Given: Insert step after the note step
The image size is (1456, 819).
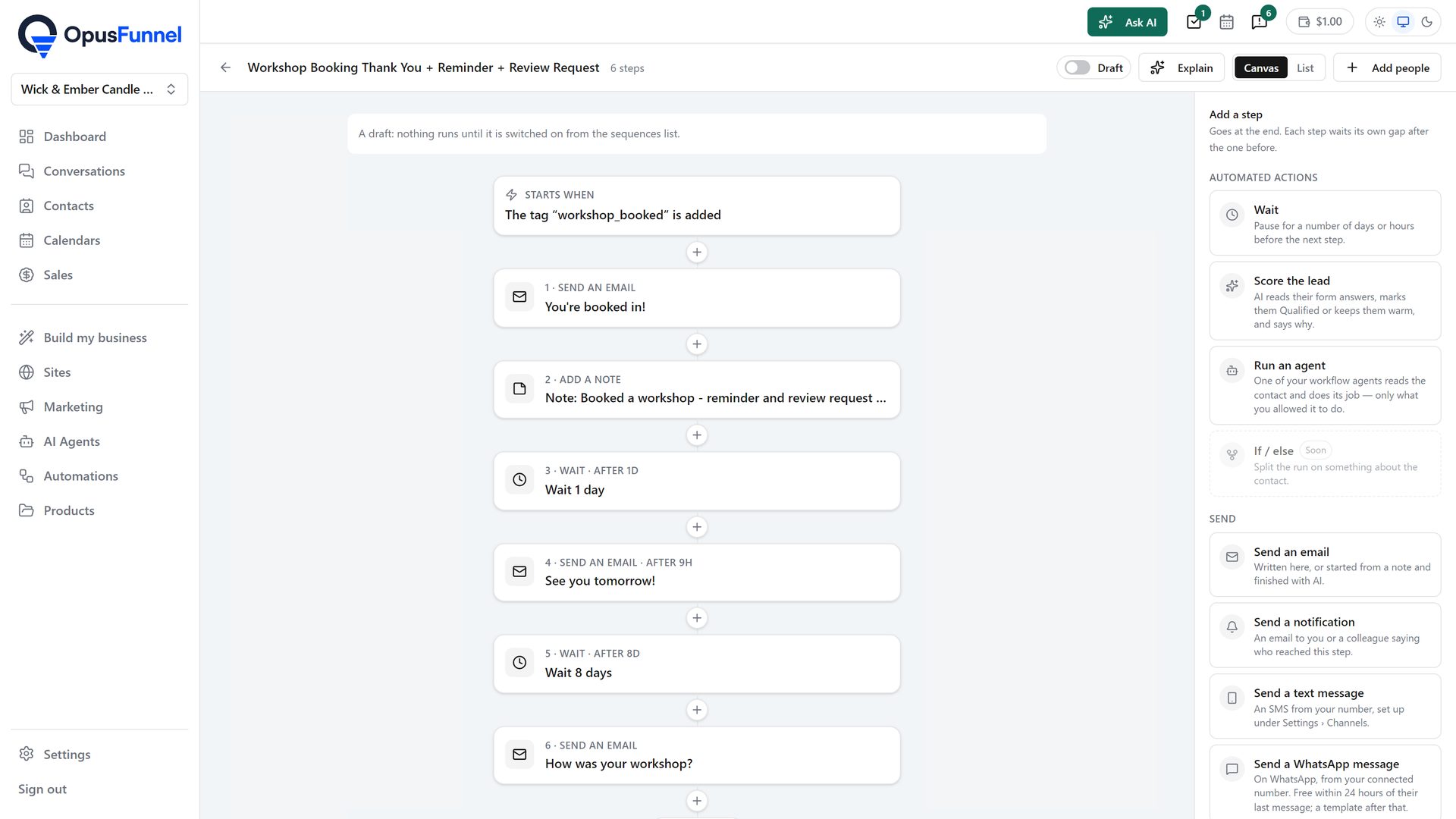Looking at the screenshot, I should tap(696, 435).
